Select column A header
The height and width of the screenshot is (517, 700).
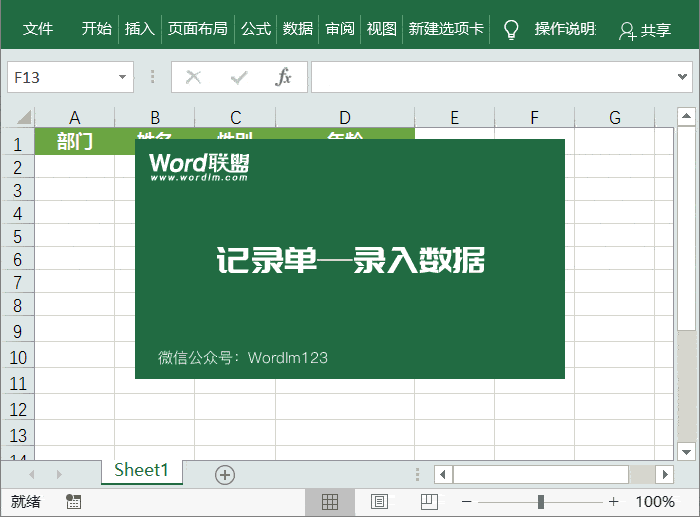point(75,117)
